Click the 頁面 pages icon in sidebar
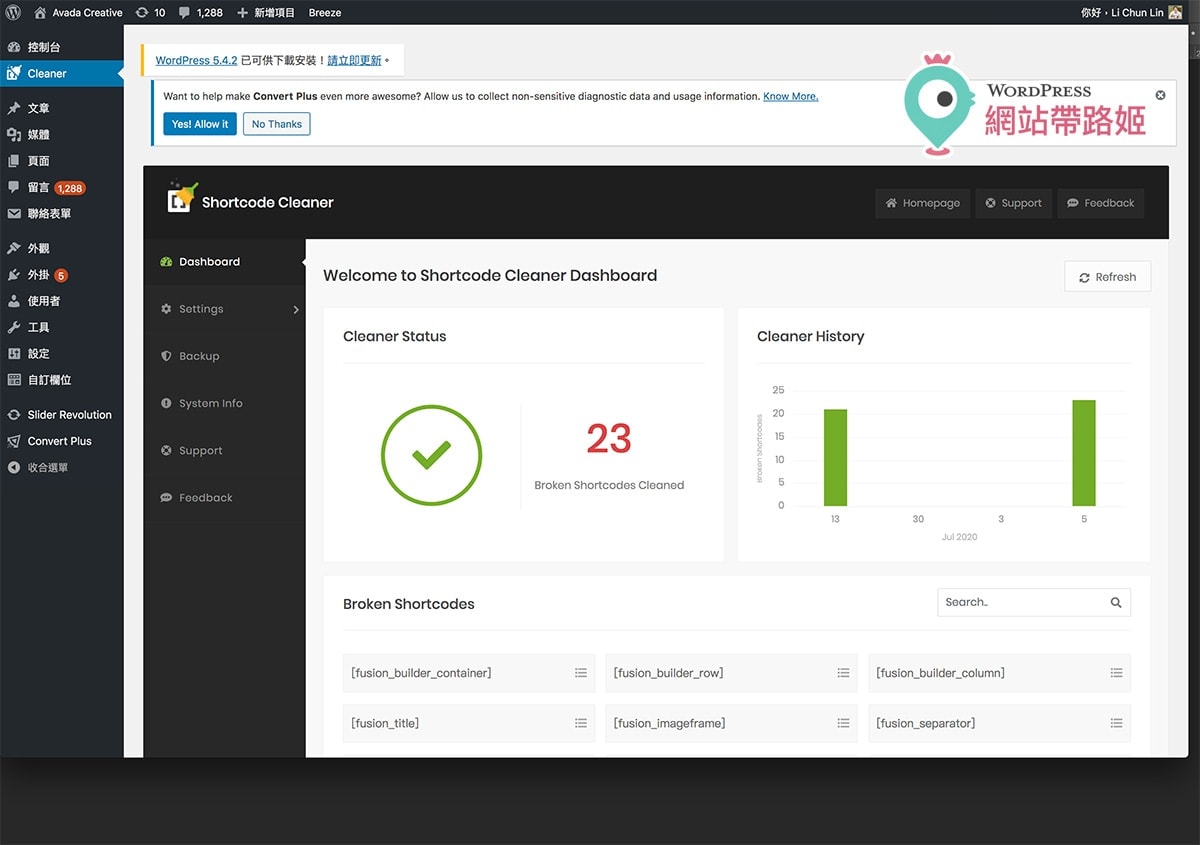This screenshot has width=1200, height=845. pyautogui.click(x=14, y=161)
